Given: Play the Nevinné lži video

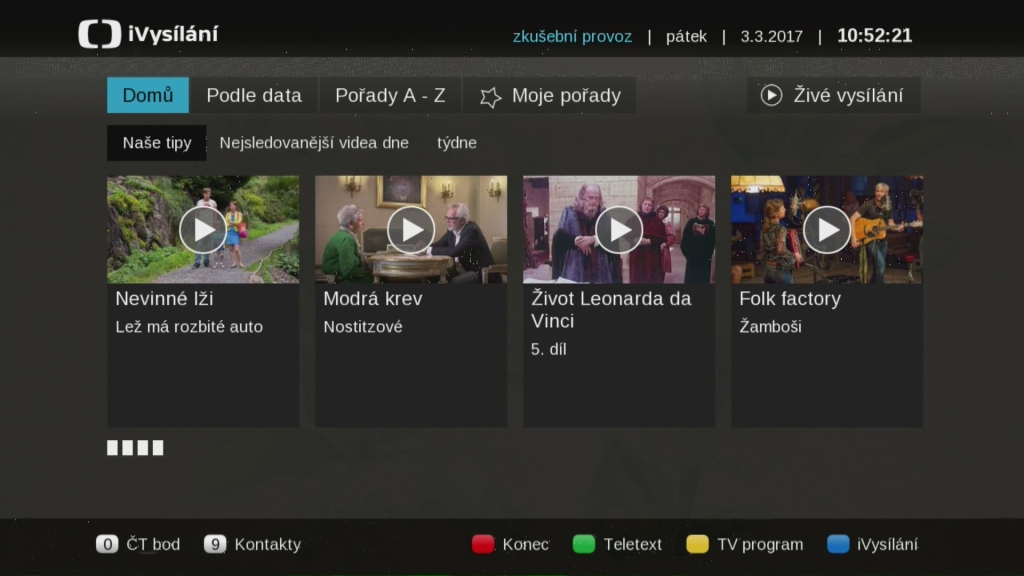Looking at the screenshot, I should coord(203,230).
